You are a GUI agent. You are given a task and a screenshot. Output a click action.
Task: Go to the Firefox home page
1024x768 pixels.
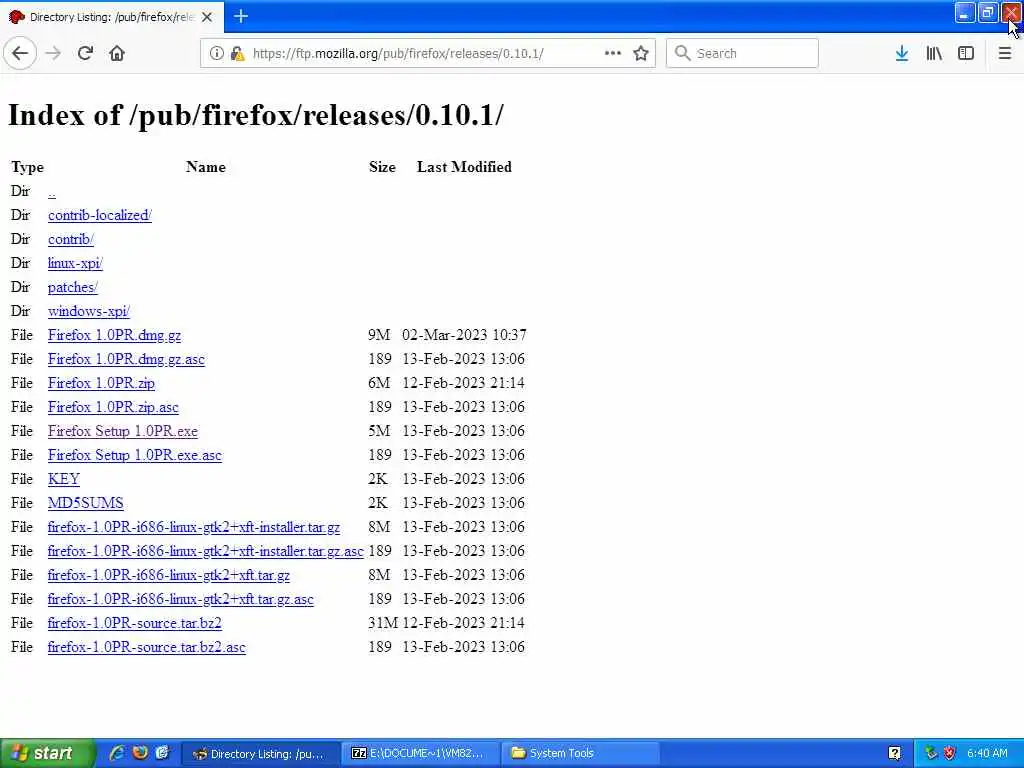117,54
